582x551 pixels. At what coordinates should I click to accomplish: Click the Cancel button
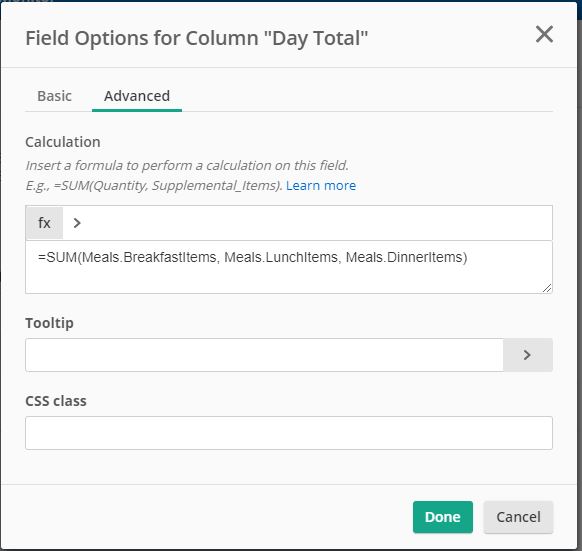point(518,517)
